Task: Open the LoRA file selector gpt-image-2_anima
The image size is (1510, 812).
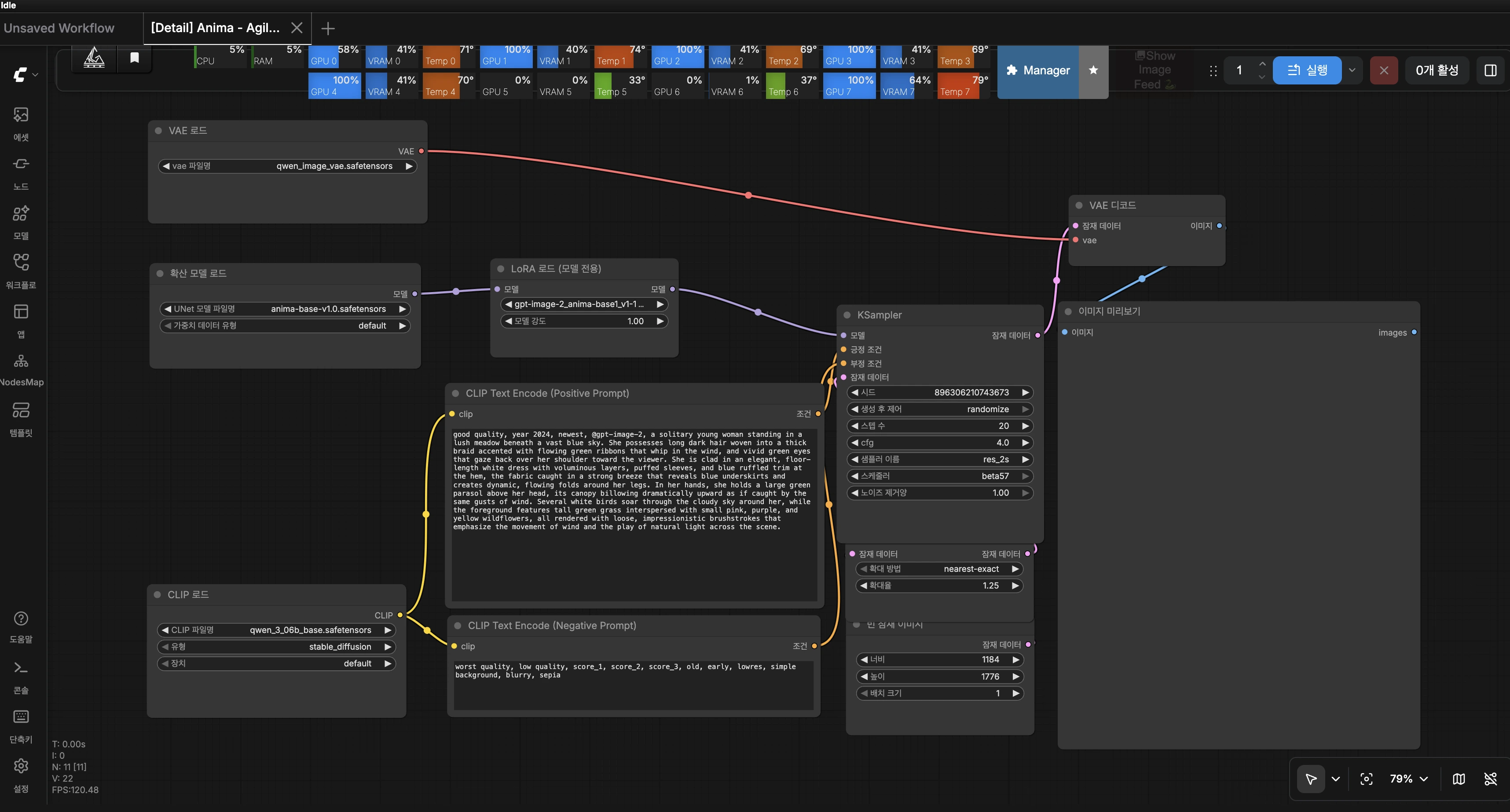Action: [x=584, y=304]
